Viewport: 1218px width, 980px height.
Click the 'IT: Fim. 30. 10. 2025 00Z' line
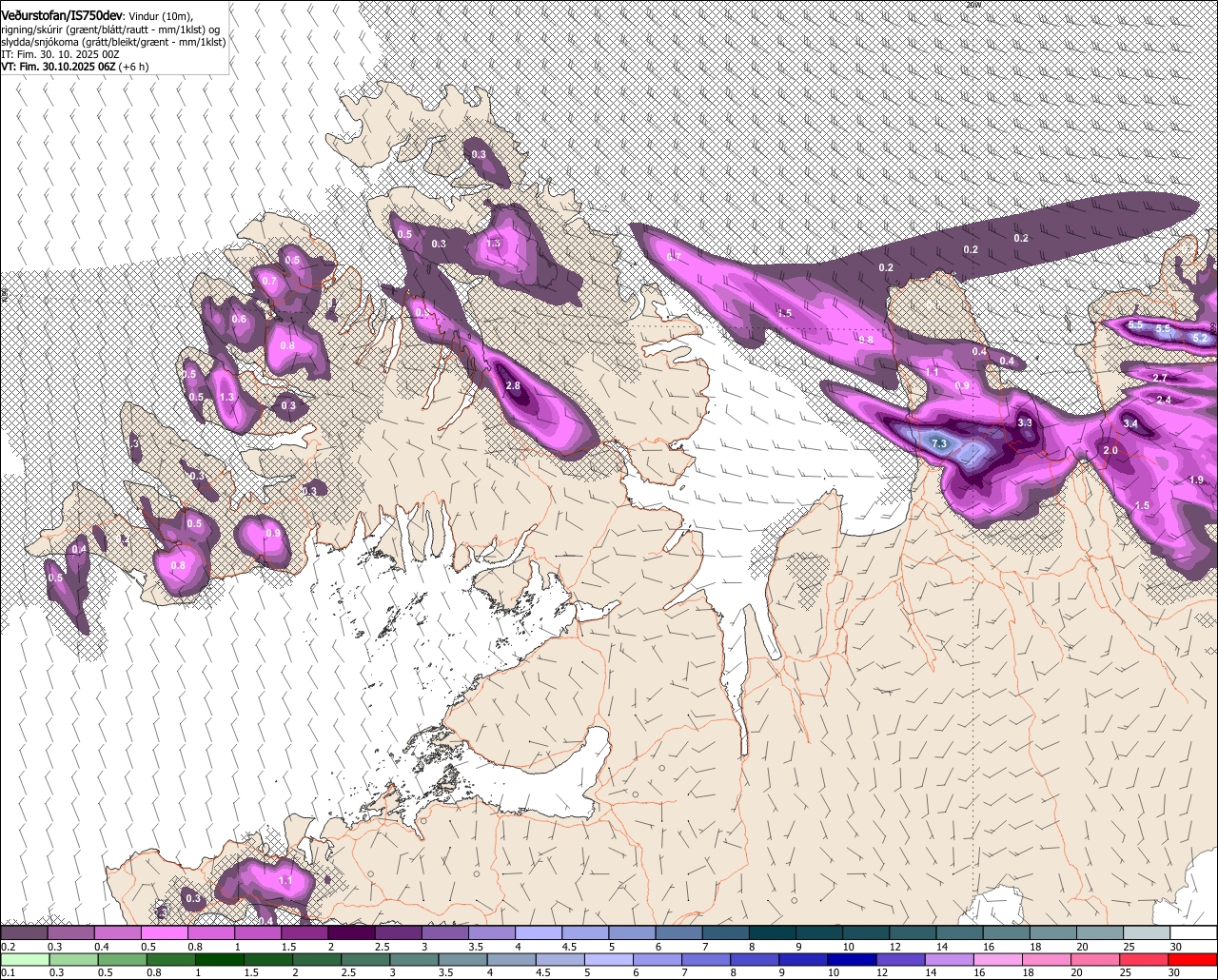tap(60, 54)
